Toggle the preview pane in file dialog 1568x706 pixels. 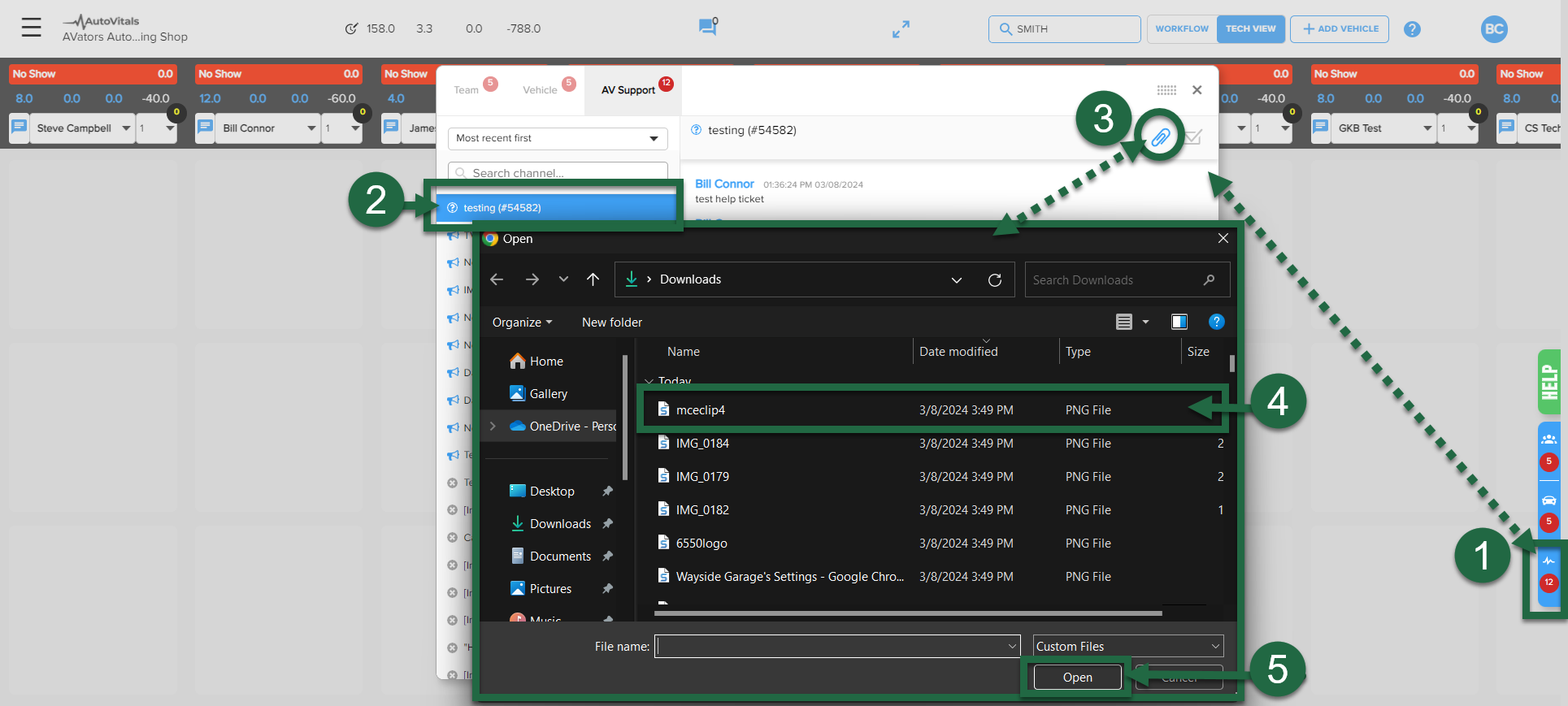click(x=1179, y=322)
